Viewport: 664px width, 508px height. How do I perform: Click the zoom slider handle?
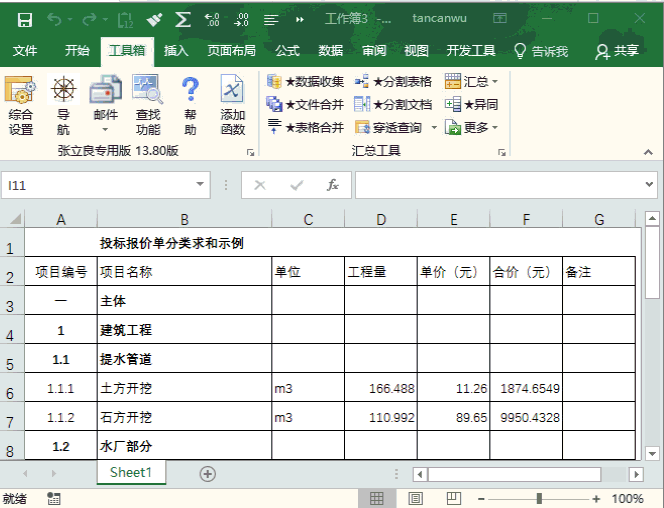pyautogui.click(x=539, y=498)
